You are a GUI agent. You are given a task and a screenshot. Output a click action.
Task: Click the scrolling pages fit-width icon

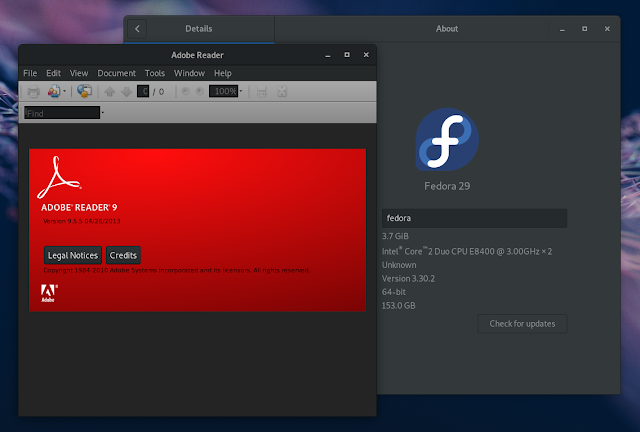pyautogui.click(x=262, y=91)
